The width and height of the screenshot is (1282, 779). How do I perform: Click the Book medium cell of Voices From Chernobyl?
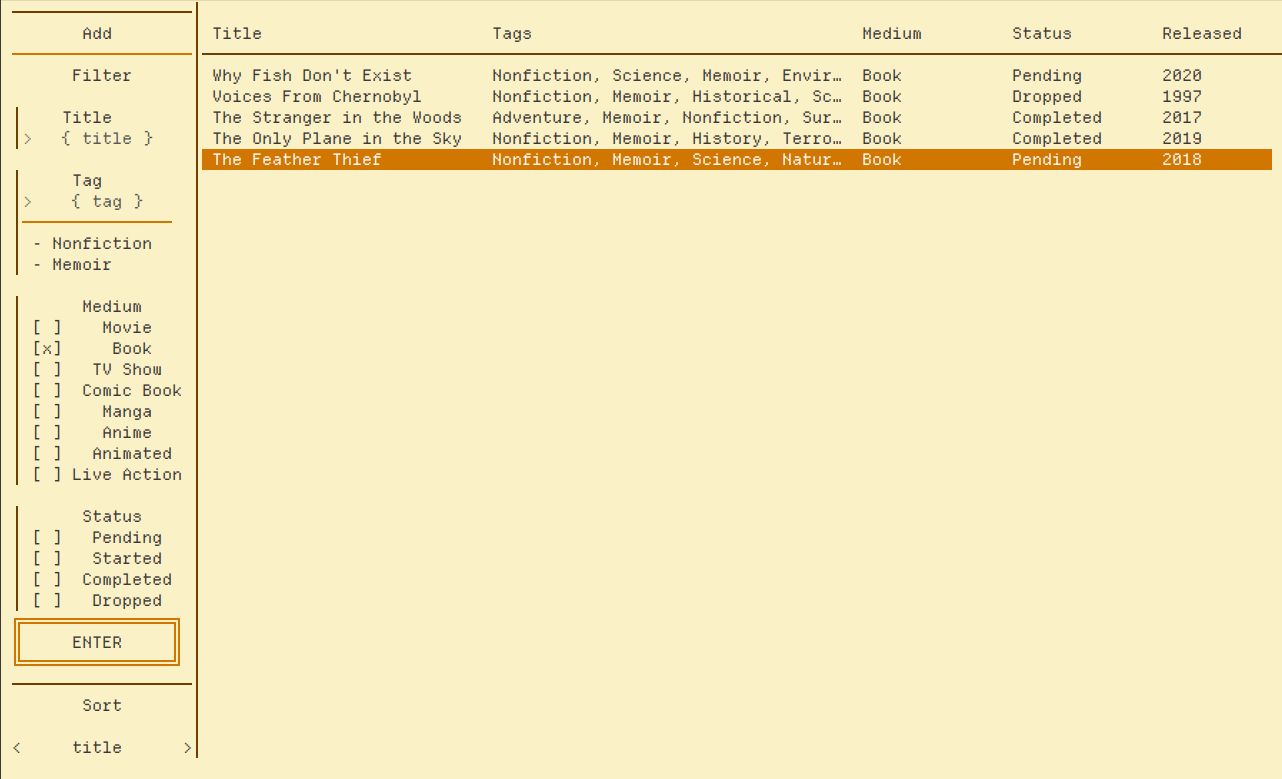pos(882,96)
